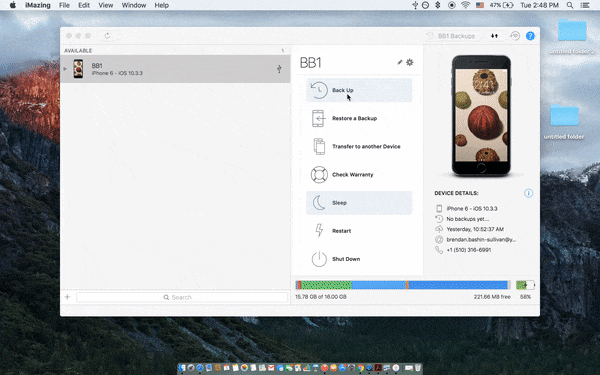Expand the BB1 device disclosure triangle
Viewport: 600px width, 375px height.
[x=65, y=69]
